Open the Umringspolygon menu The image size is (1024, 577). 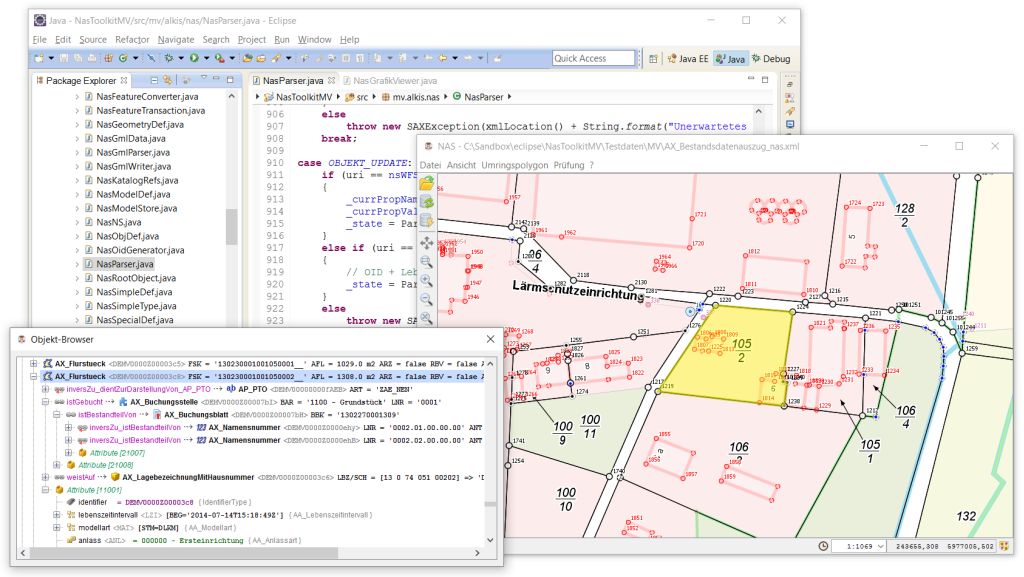coord(514,165)
